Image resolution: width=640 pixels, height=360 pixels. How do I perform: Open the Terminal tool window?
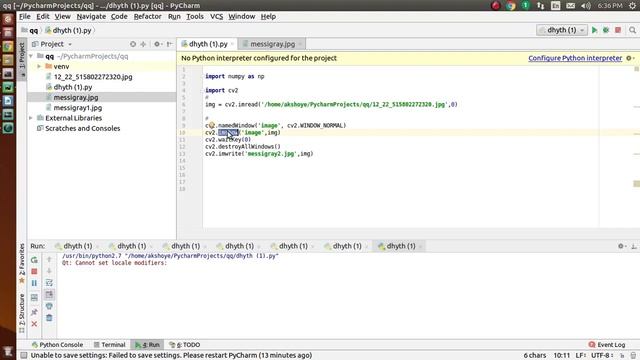109,345
